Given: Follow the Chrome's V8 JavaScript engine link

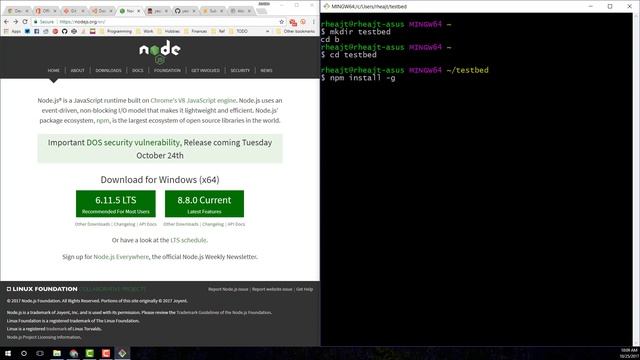Looking at the screenshot, I should tap(193, 100).
